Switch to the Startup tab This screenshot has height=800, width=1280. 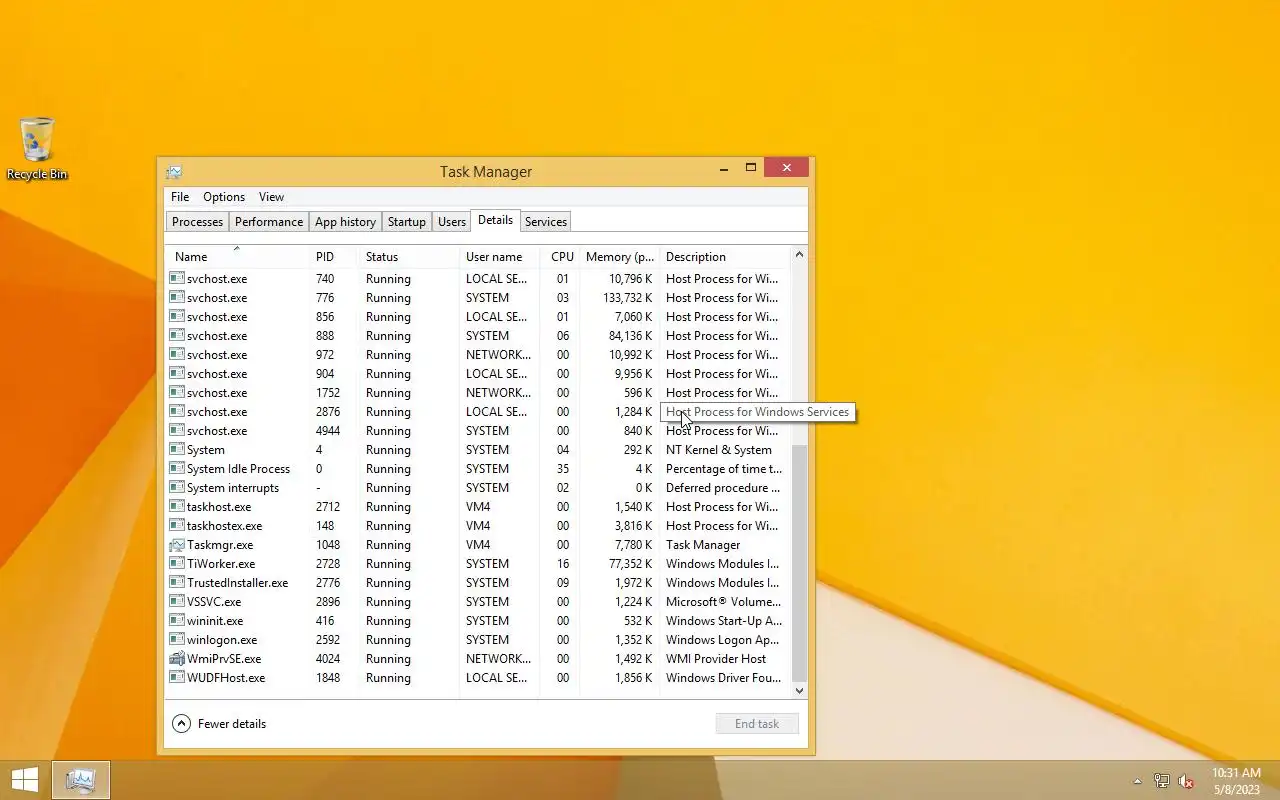click(407, 222)
